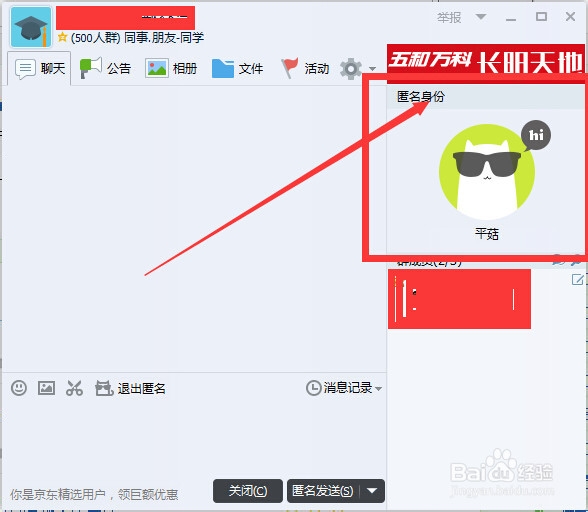This screenshot has width=588, height=512.
Task: Click the group settings gear icon
Action: click(x=351, y=69)
